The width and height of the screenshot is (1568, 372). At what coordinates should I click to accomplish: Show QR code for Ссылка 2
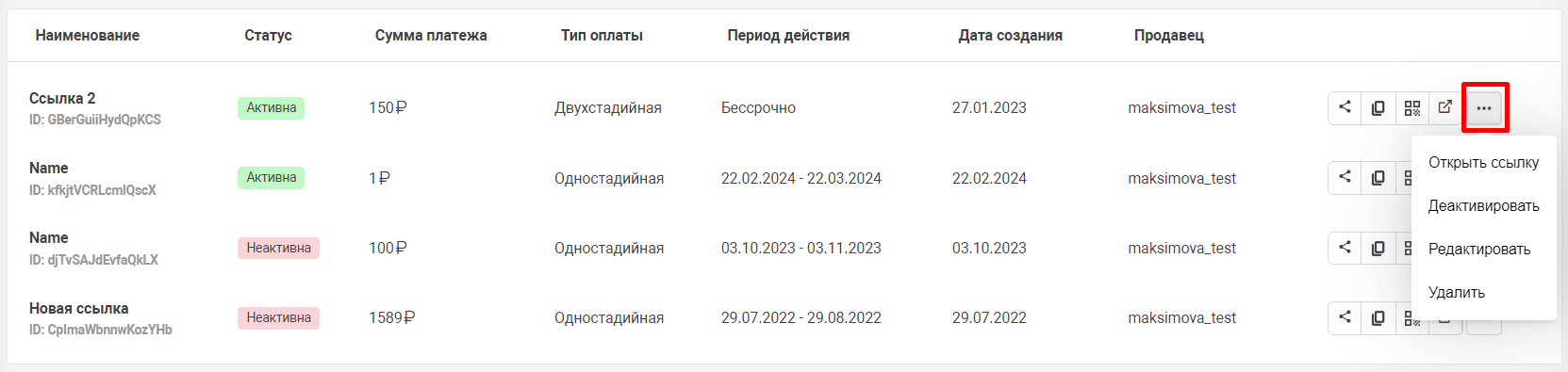tap(1411, 107)
